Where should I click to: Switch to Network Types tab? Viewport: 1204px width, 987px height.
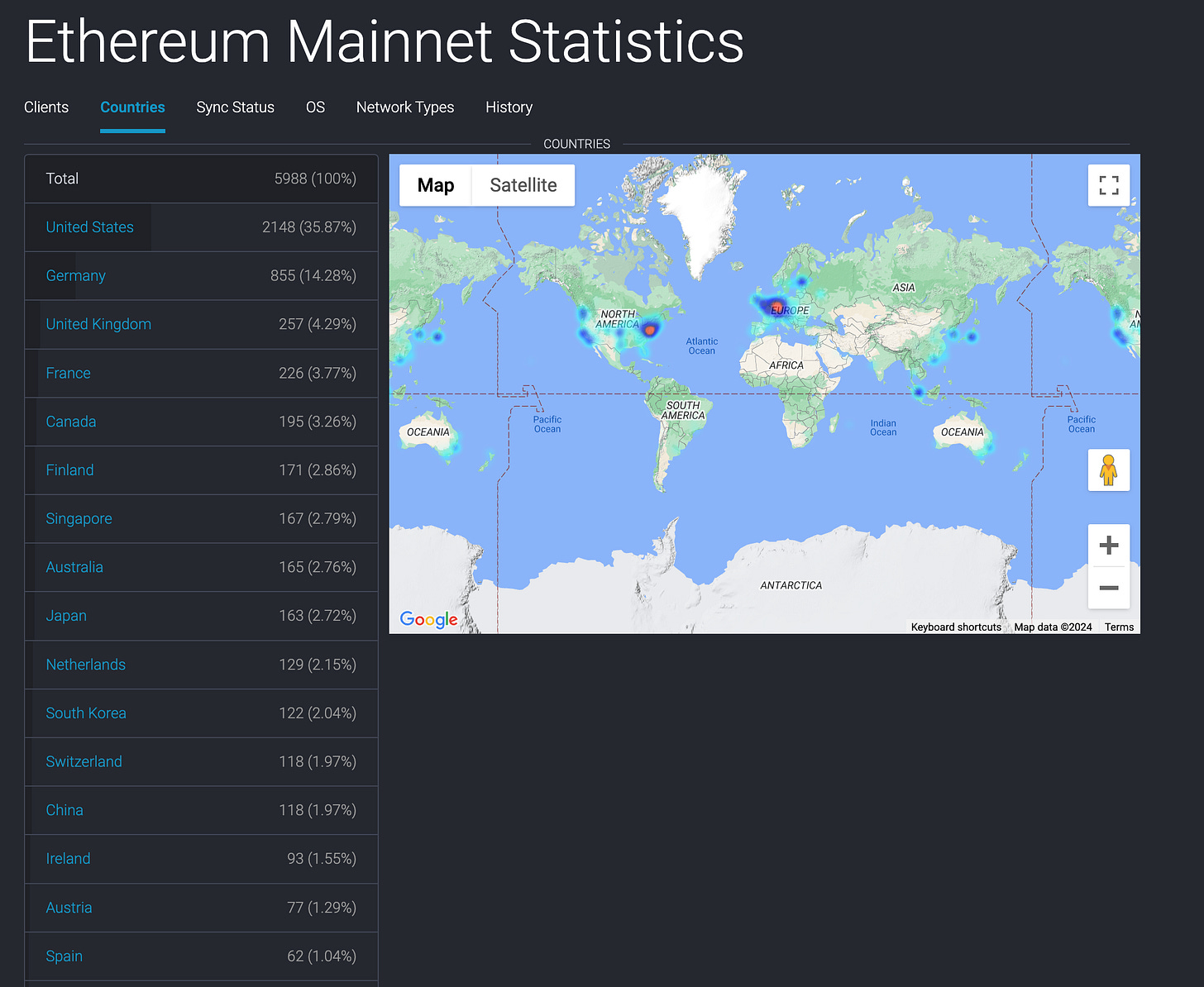click(405, 107)
